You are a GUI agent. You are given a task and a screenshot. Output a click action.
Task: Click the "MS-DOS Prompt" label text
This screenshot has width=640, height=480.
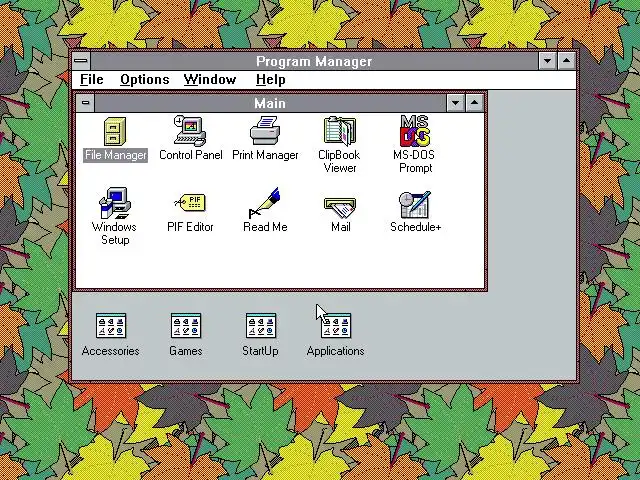(415, 161)
